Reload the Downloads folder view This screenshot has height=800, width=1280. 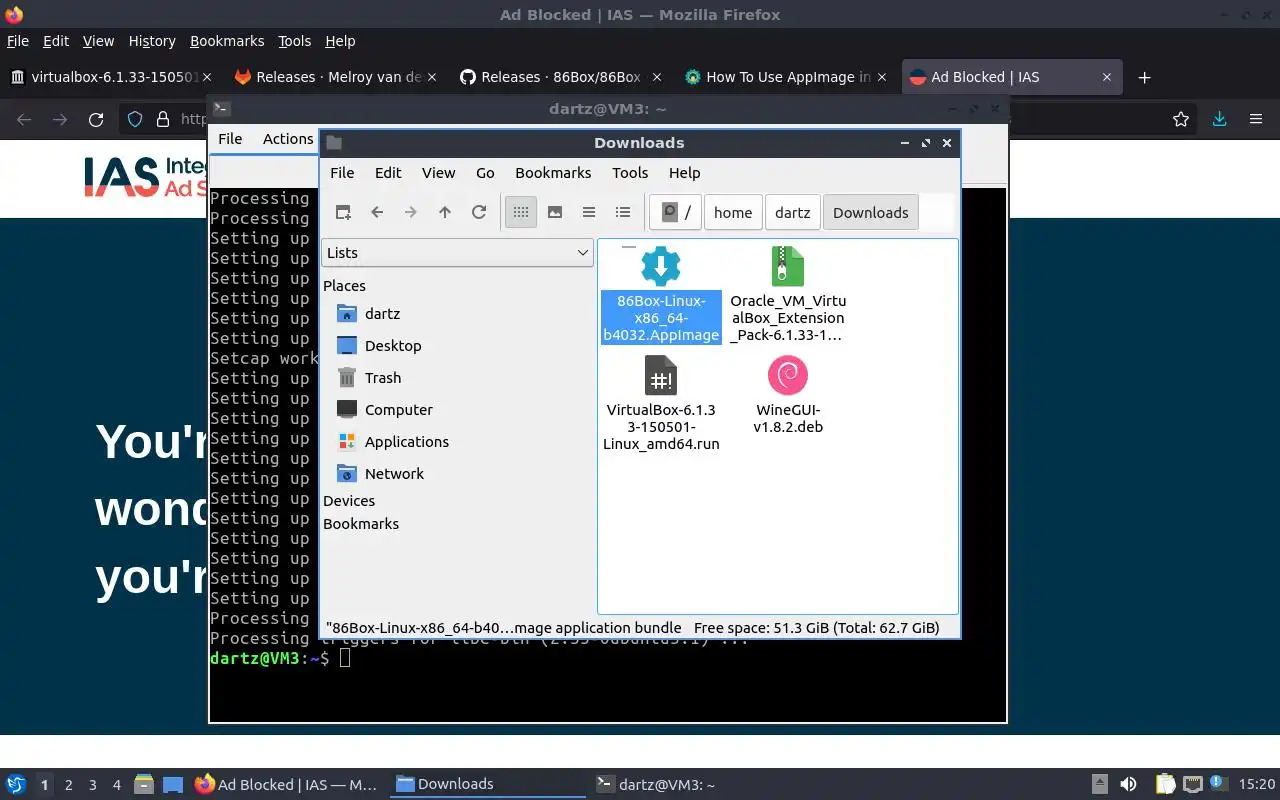click(x=479, y=212)
